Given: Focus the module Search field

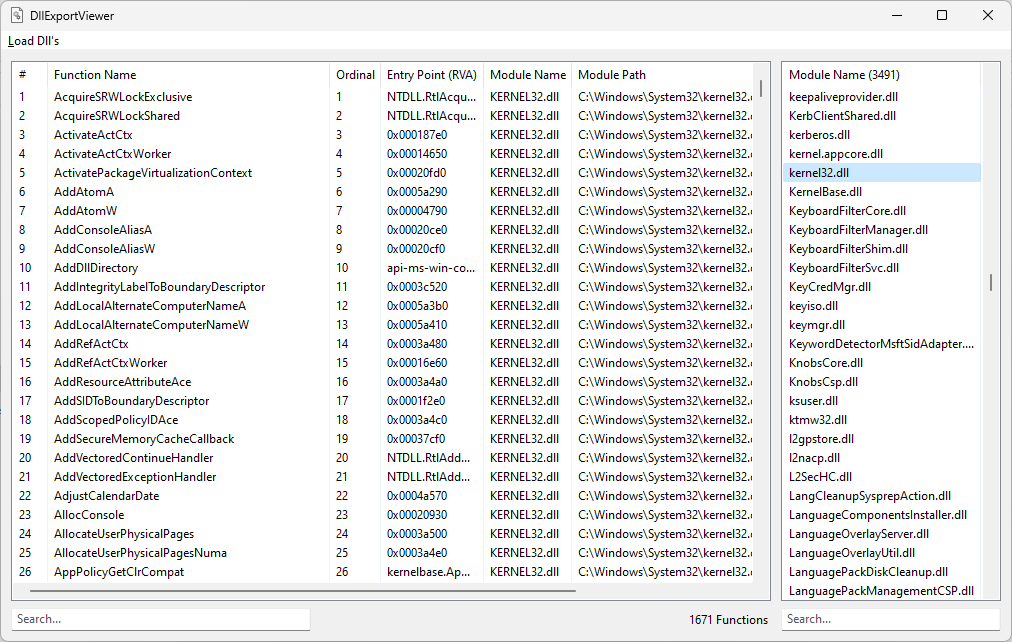Looking at the screenshot, I should 891,619.
